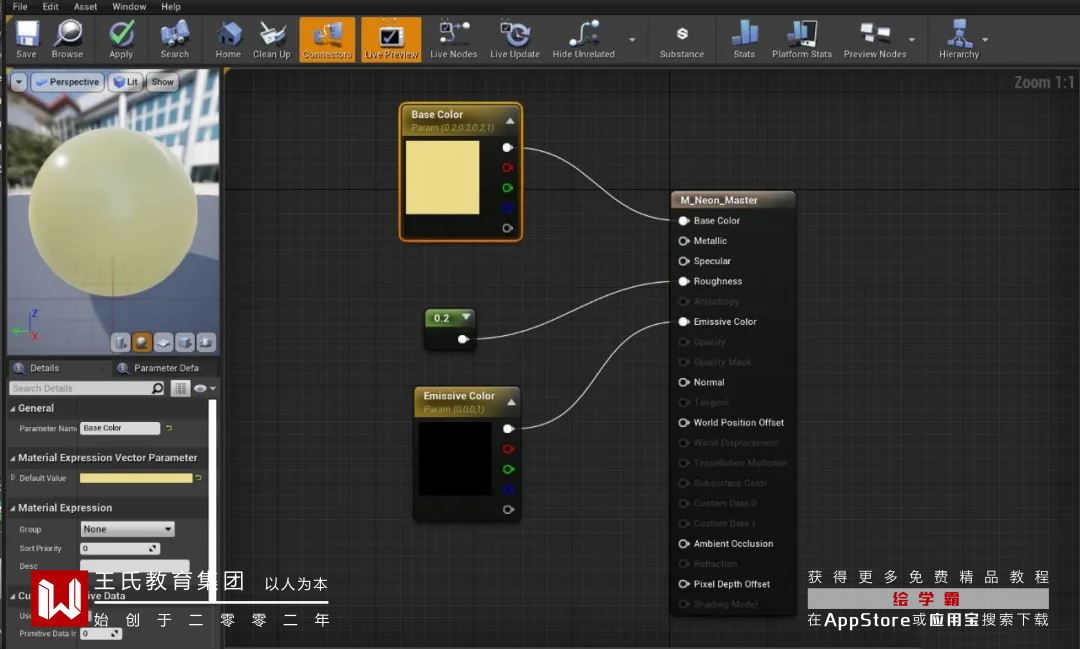
Task: Click Emissive Color node black preview
Action: pos(455,458)
